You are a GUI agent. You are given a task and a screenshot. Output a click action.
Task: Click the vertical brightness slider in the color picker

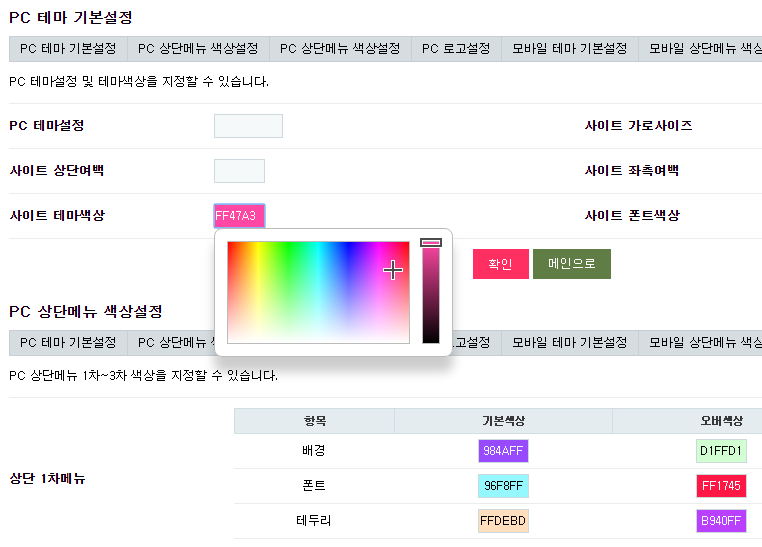click(431, 292)
